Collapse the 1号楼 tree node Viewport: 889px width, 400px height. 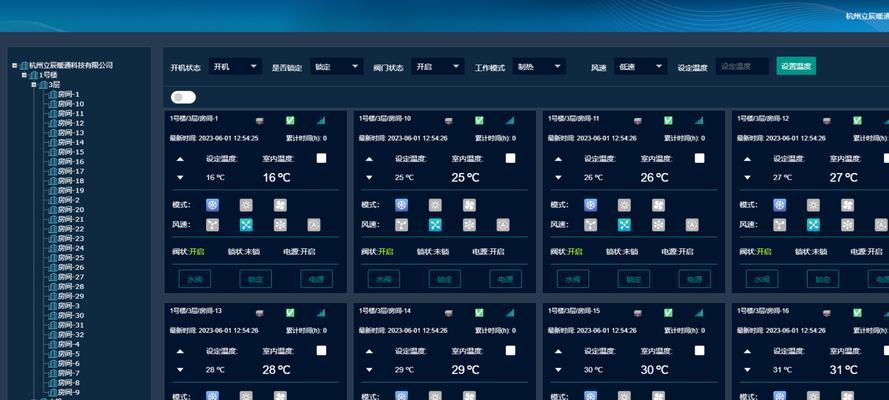pyautogui.click(x=24, y=75)
